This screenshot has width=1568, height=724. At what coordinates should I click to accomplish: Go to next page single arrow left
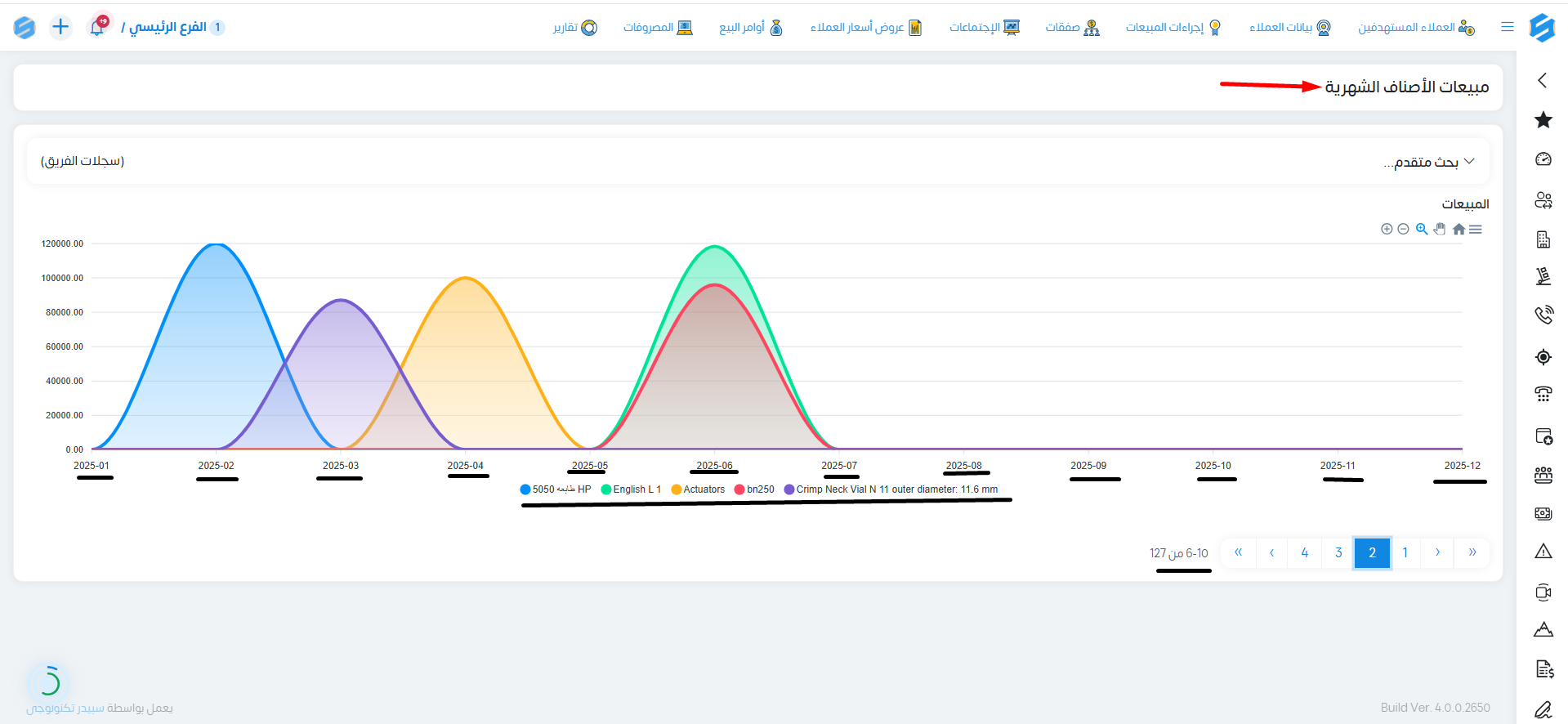click(x=1271, y=552)
